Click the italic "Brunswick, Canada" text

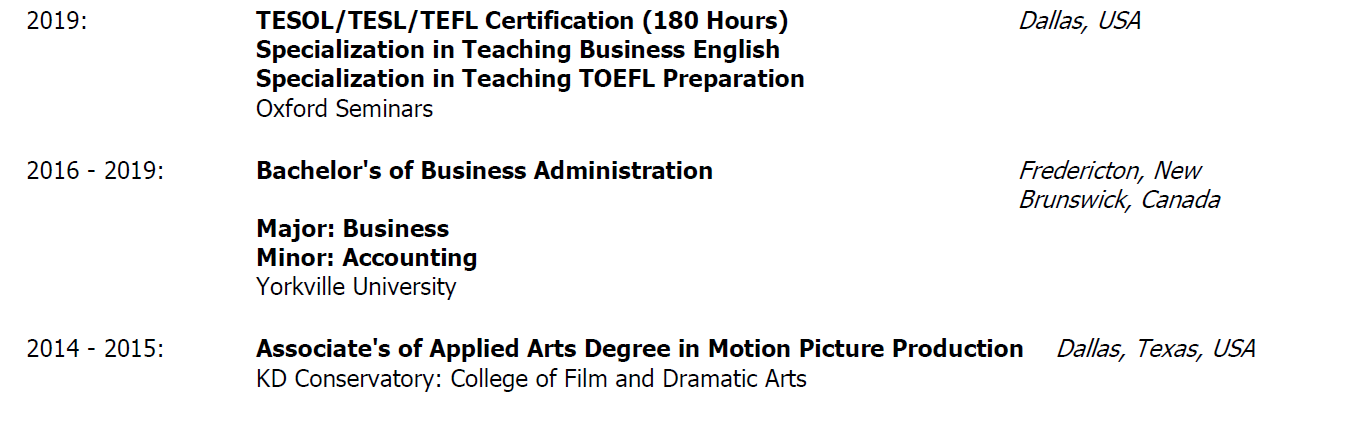[1119, 200]
